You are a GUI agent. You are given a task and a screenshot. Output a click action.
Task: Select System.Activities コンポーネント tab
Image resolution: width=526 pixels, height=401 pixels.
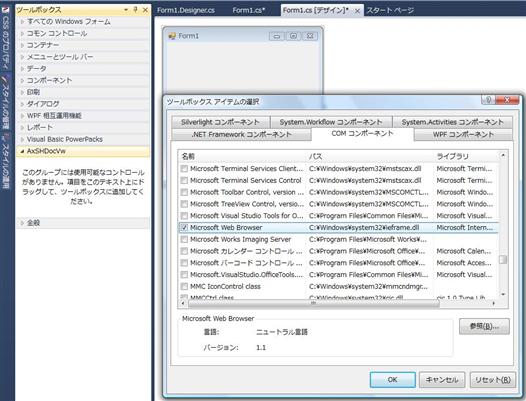tap(453, 122)
